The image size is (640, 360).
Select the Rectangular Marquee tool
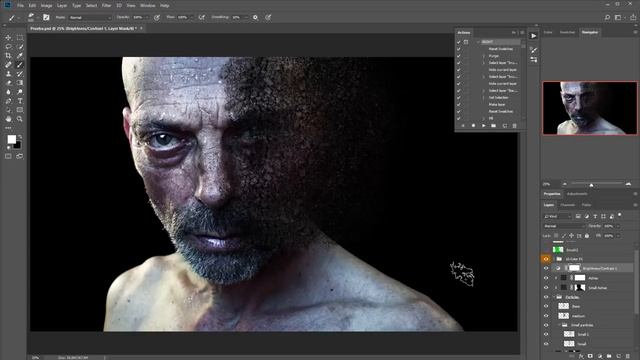(x=20, y=38)
